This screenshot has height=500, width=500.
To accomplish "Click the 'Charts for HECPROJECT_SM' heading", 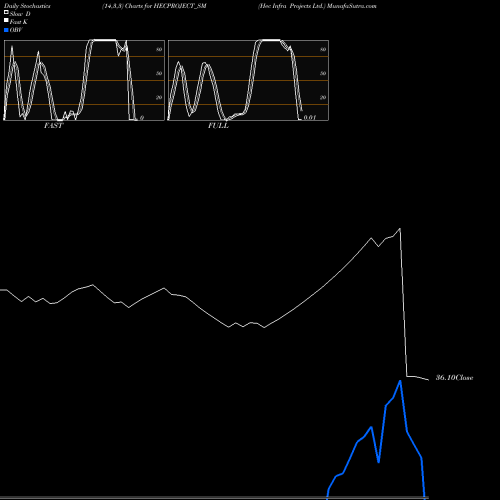I will coord(166,6).
